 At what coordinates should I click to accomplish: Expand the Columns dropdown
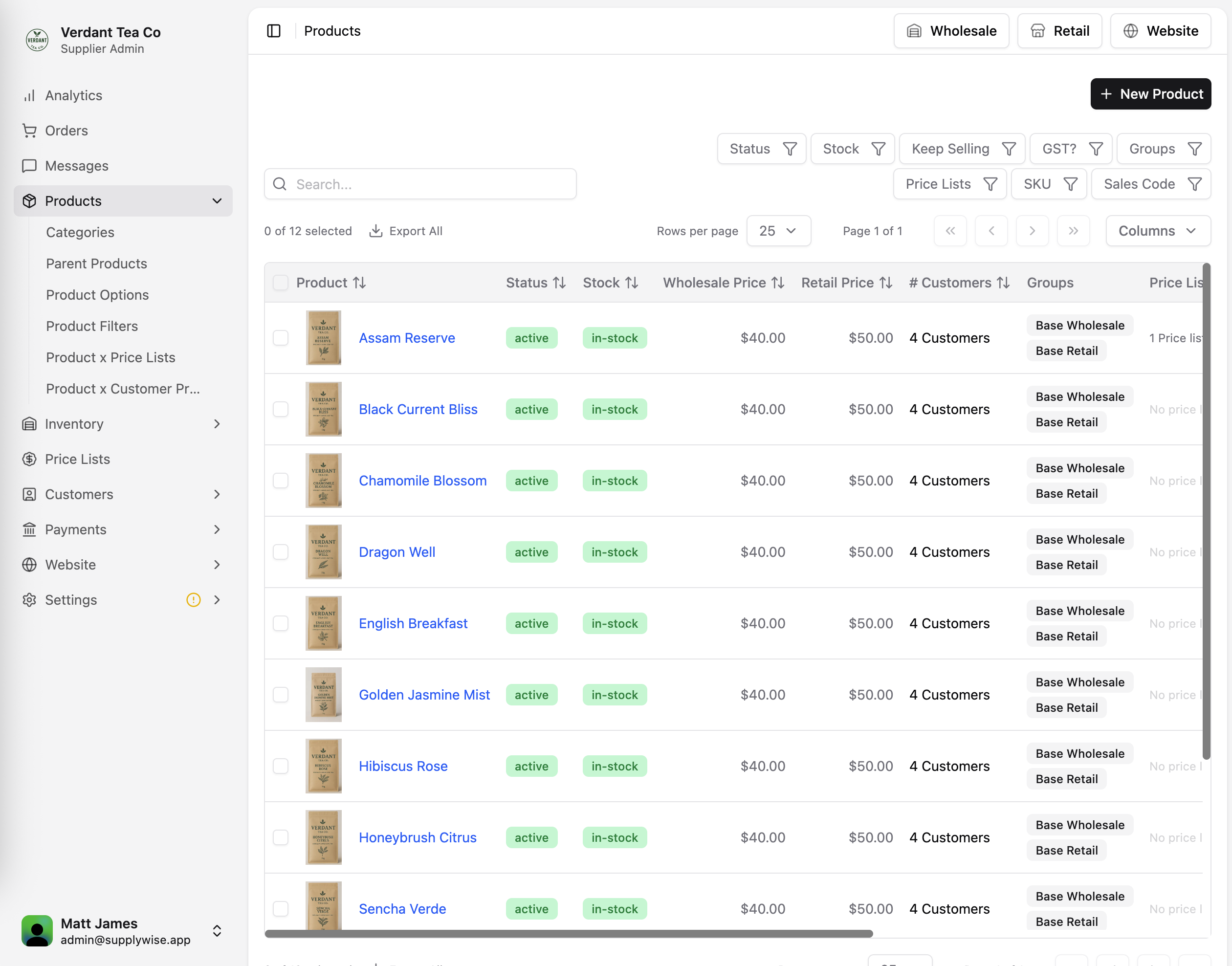(1157, 231)
